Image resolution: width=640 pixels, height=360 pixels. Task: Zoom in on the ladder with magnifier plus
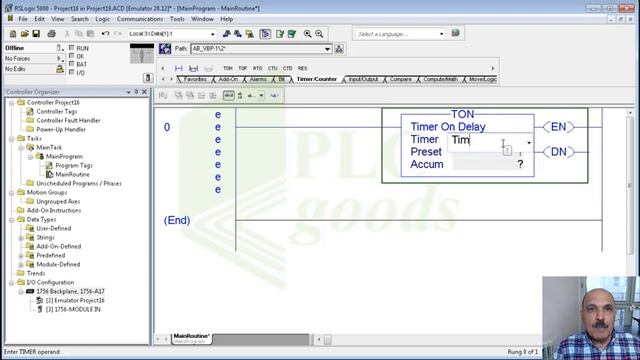[x=307, y=34]
